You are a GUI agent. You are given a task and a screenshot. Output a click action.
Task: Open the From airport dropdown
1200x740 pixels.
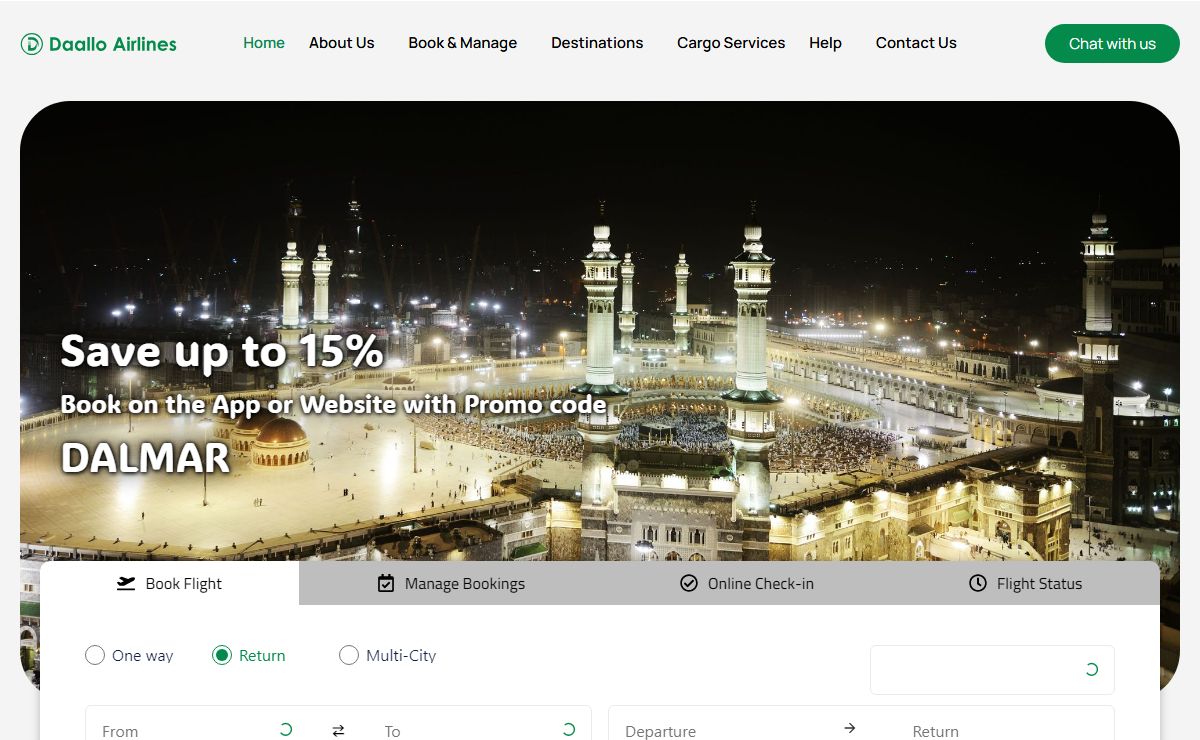(198, 723)
